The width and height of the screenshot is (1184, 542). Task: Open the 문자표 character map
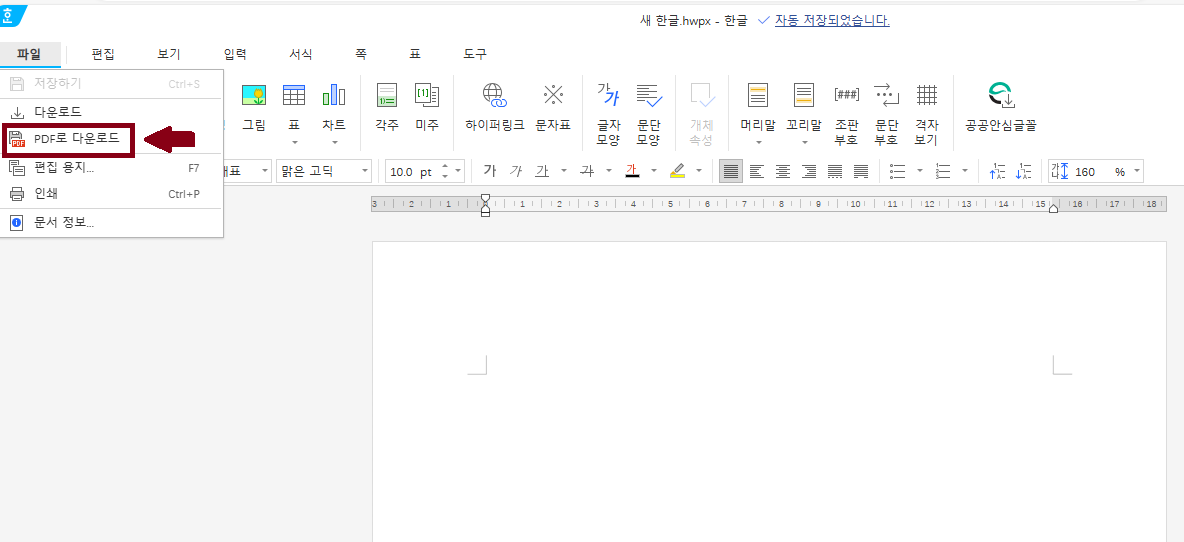coord(553,106)
